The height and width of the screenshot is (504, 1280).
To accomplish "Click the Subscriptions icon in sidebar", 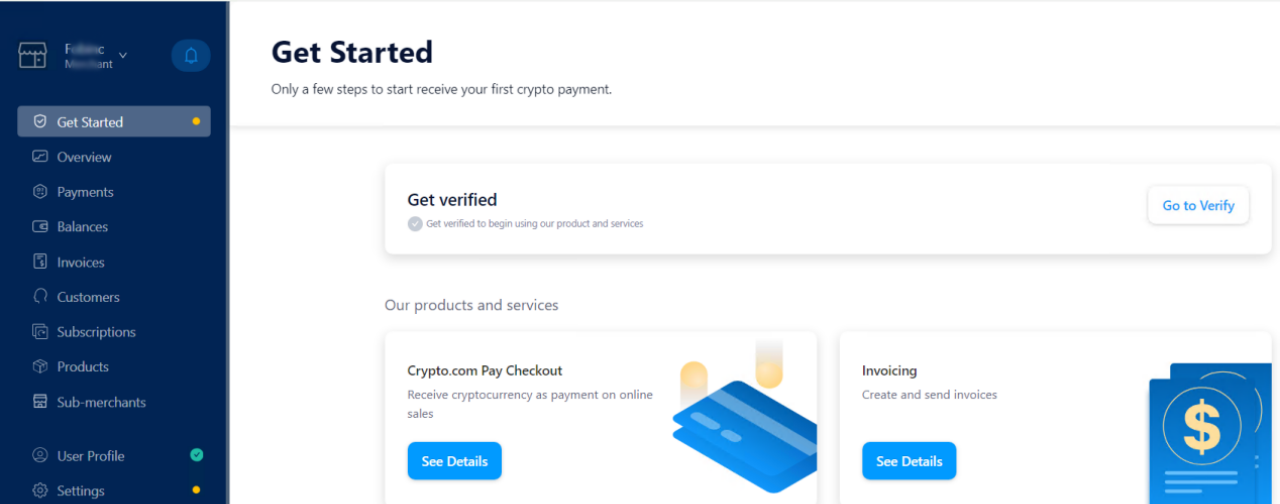I will pos(40,332).
